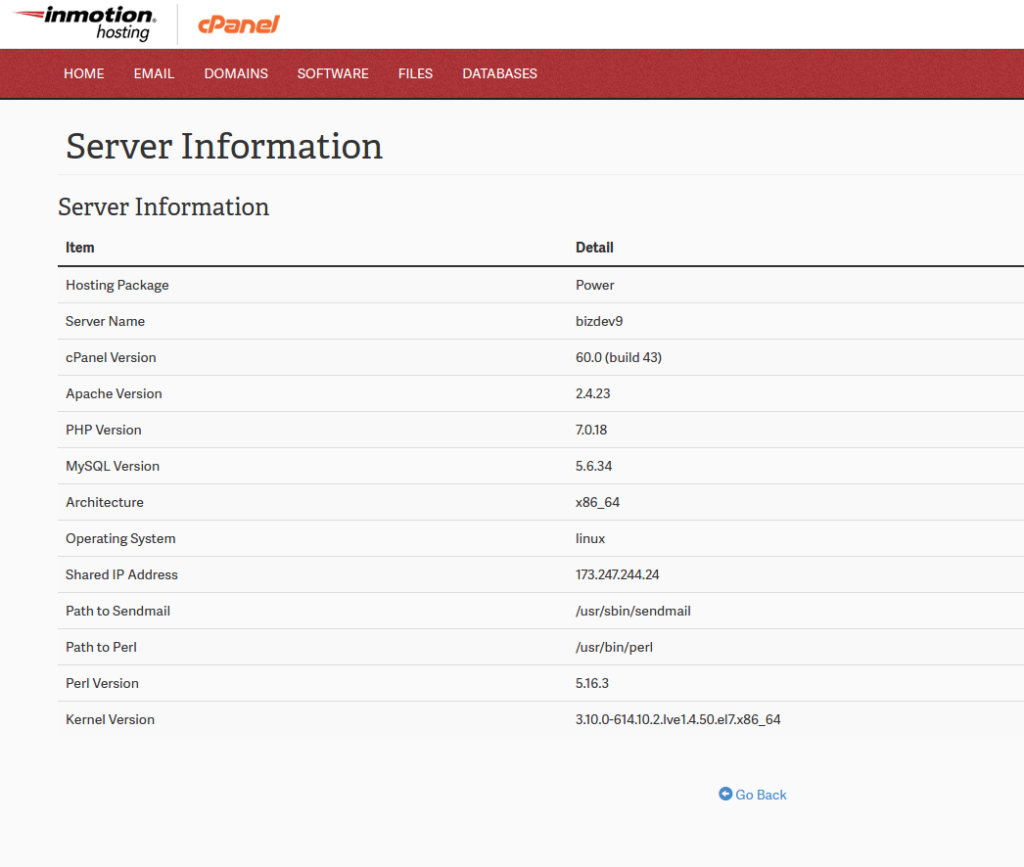The image size is (1024, 867).
Task: Click the Path to Perl value
Action: [613, 647]
